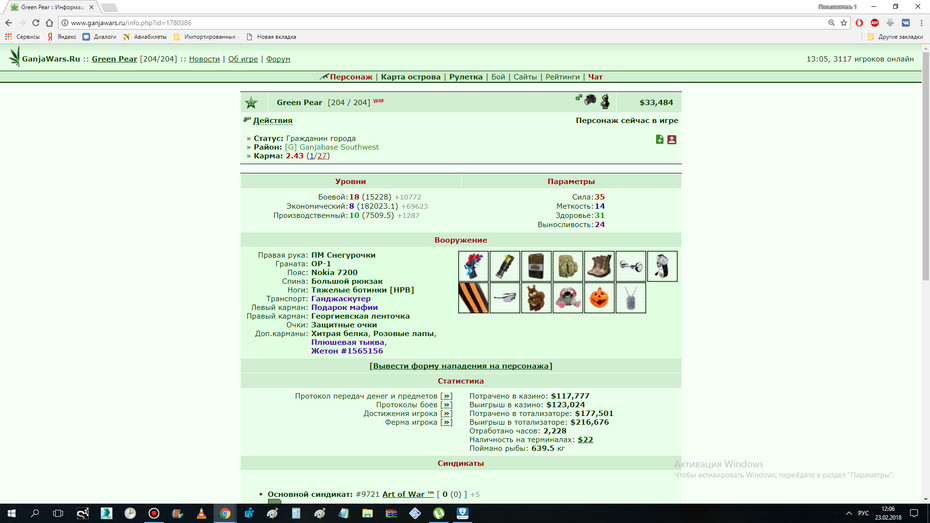Open the Форум link
This screenshot has height=523, width=930.
(278, 59)
